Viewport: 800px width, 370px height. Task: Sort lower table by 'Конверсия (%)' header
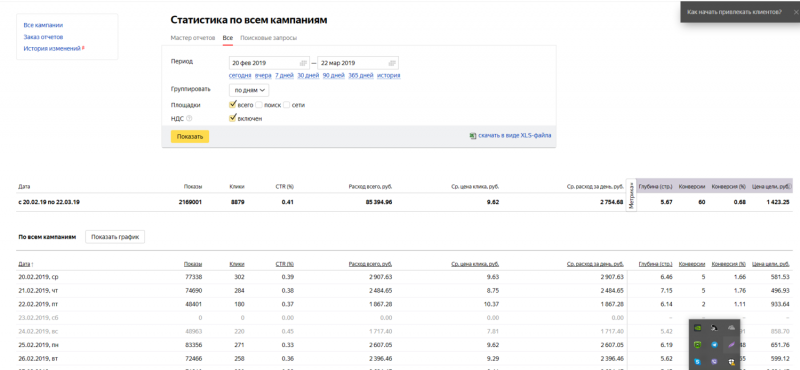pyautogui.click(x=729, y=264)
